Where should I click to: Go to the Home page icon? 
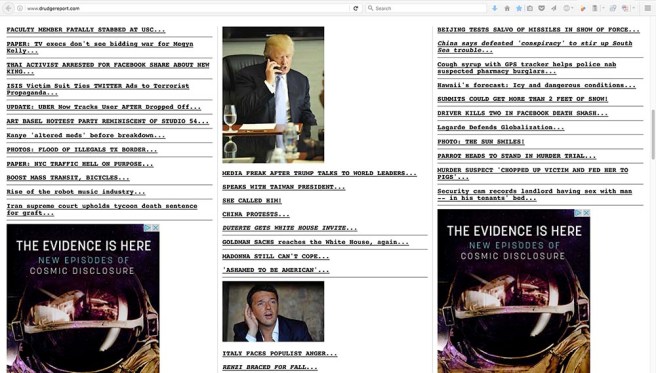coord(507,8)
